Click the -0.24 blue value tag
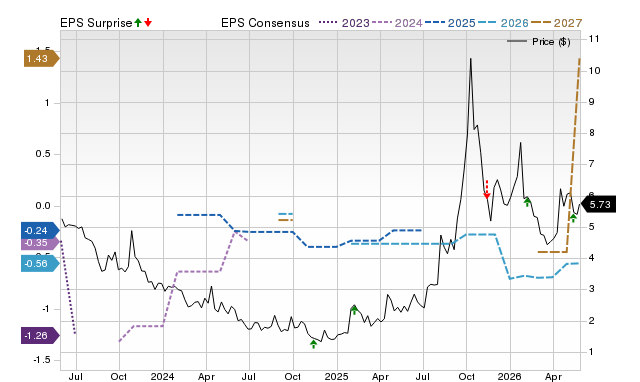The width and height of the screenshot is (640, 382). click(40, 231)
